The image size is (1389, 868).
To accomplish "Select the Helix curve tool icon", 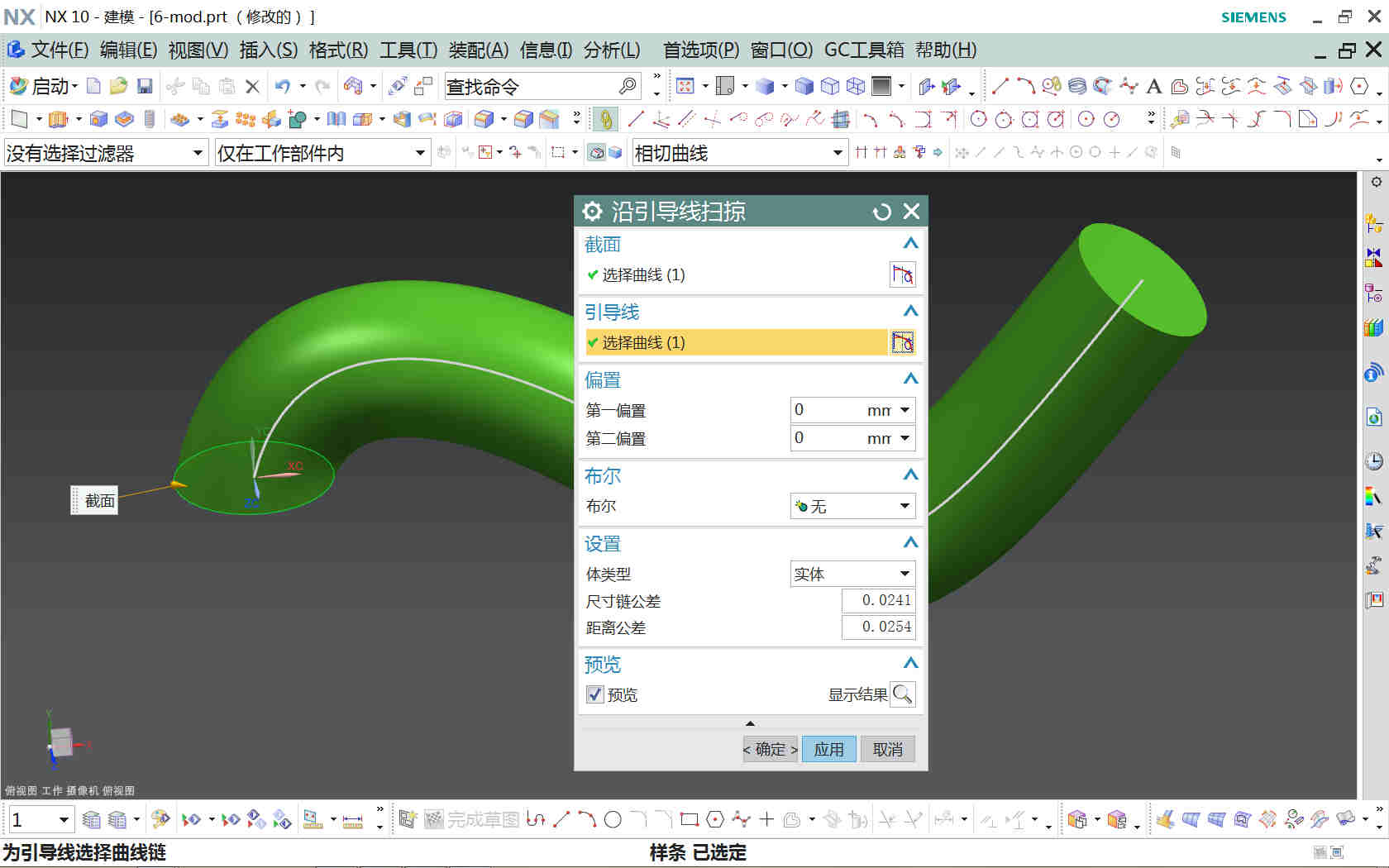I will click(x=1076, y=86).
